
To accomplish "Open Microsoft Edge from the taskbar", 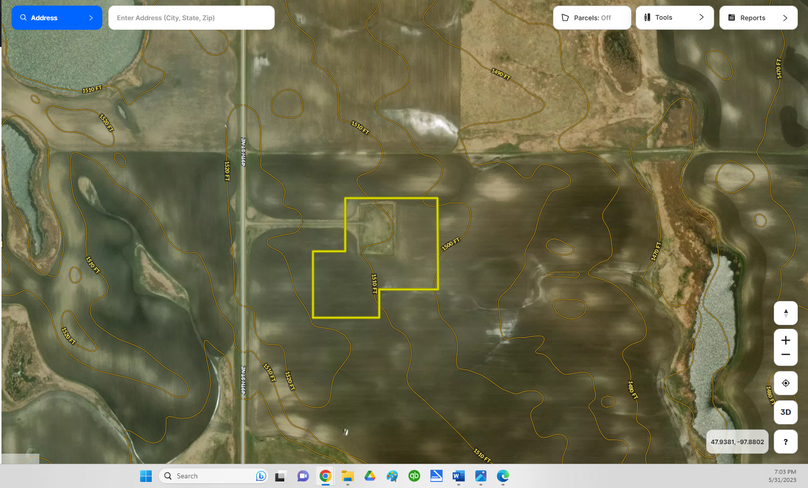I will pyautogui.click(x=503, y=476).
